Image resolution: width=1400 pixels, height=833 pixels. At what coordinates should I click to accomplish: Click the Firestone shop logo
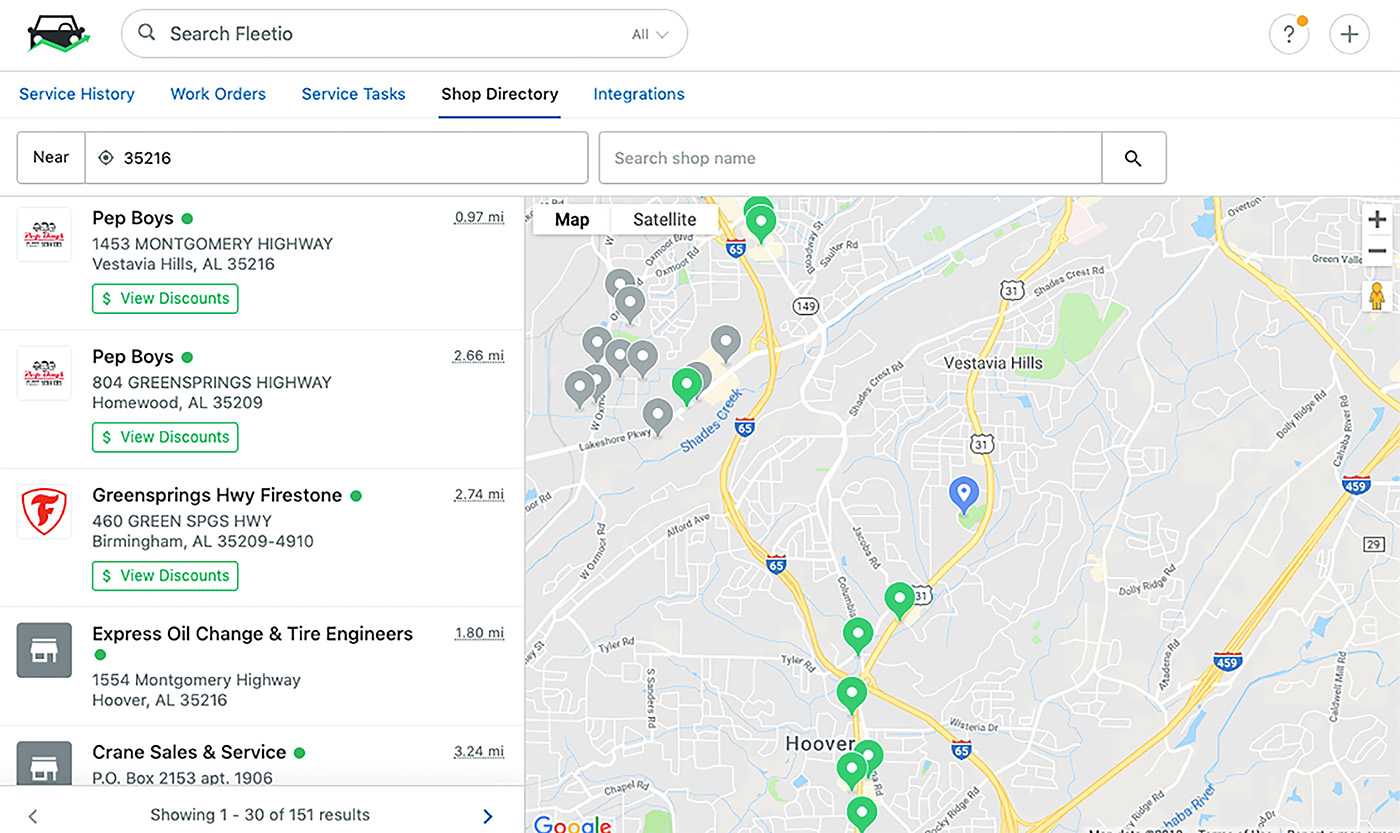pos(44,512)
